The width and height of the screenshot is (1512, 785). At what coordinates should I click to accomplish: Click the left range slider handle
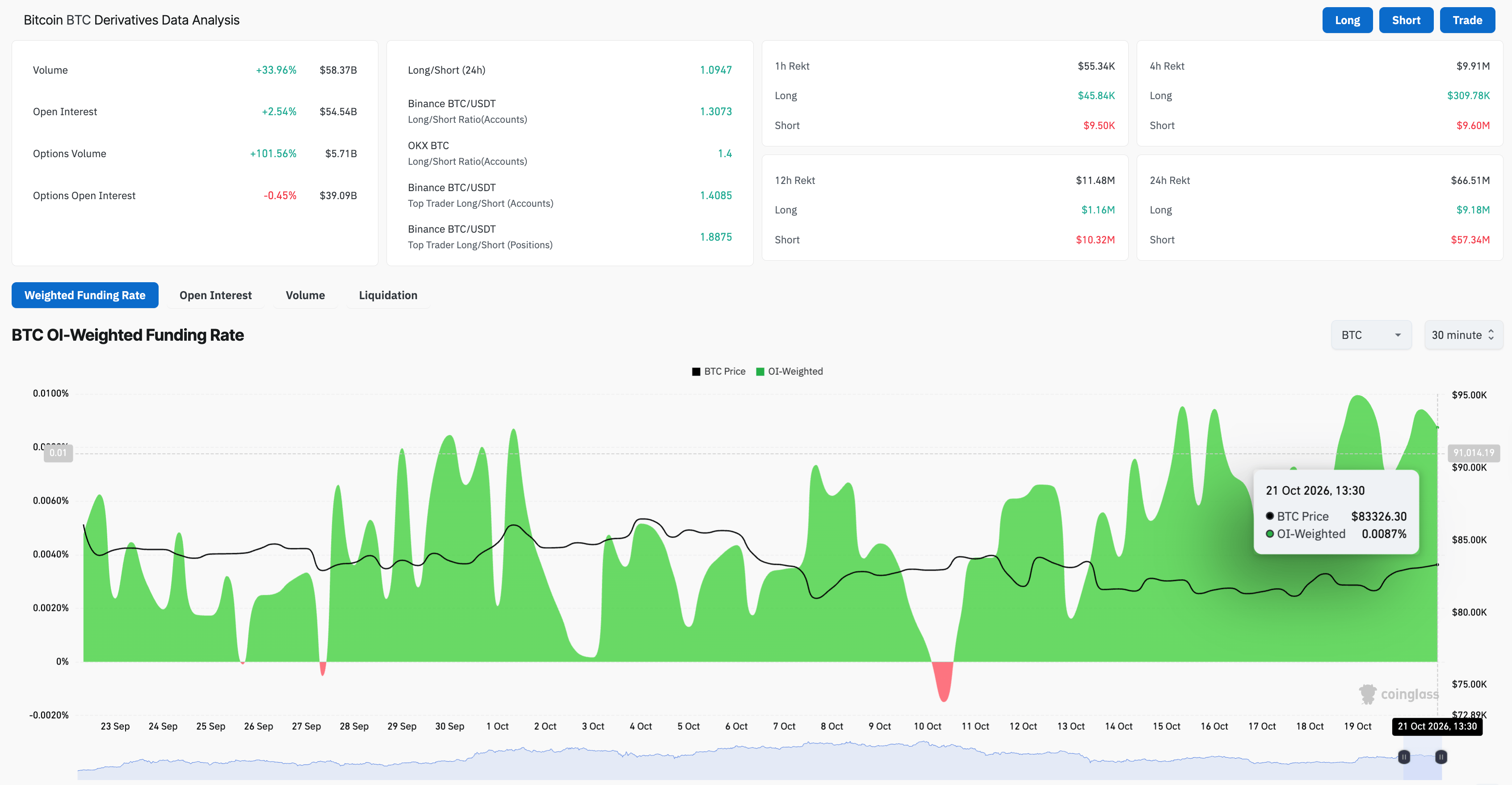pyautogui.click(x=1404, y=757)
